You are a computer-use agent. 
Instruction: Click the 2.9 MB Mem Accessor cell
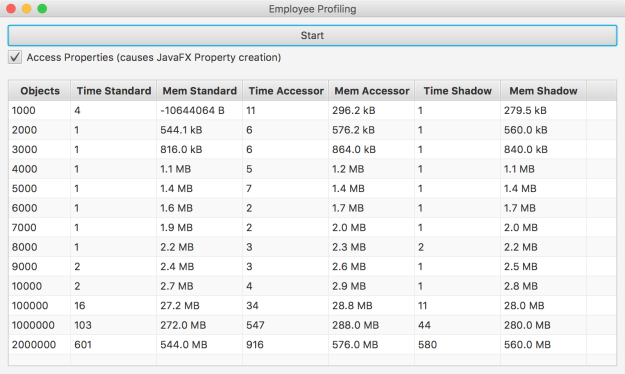coord(371,286)
